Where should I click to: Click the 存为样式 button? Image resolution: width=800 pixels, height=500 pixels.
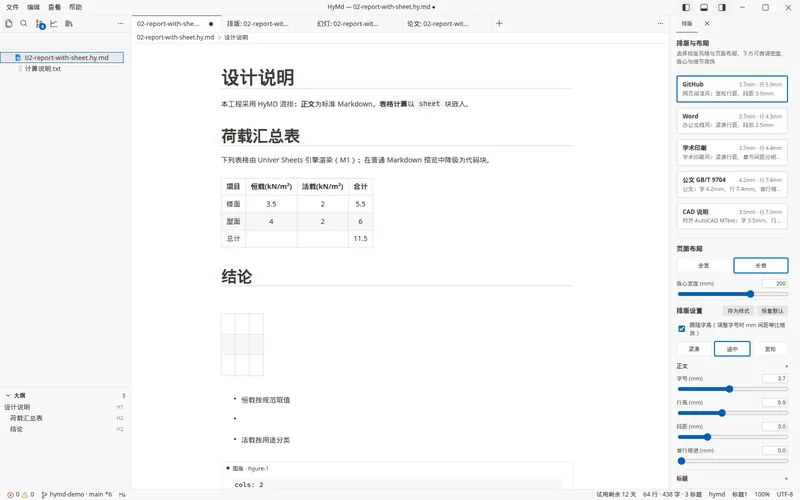pos(738,311)
